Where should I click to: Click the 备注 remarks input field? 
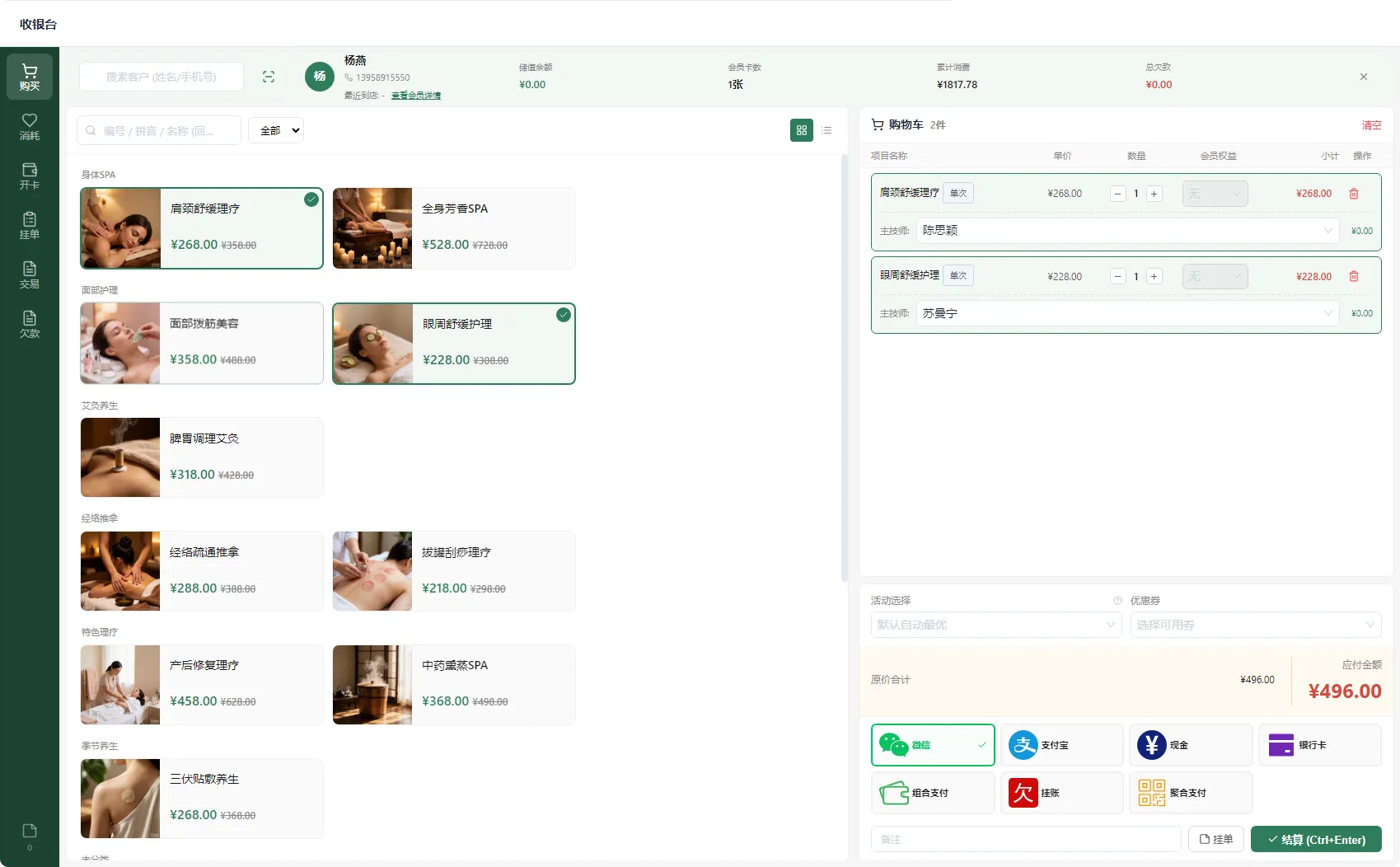pos(1026,839)
